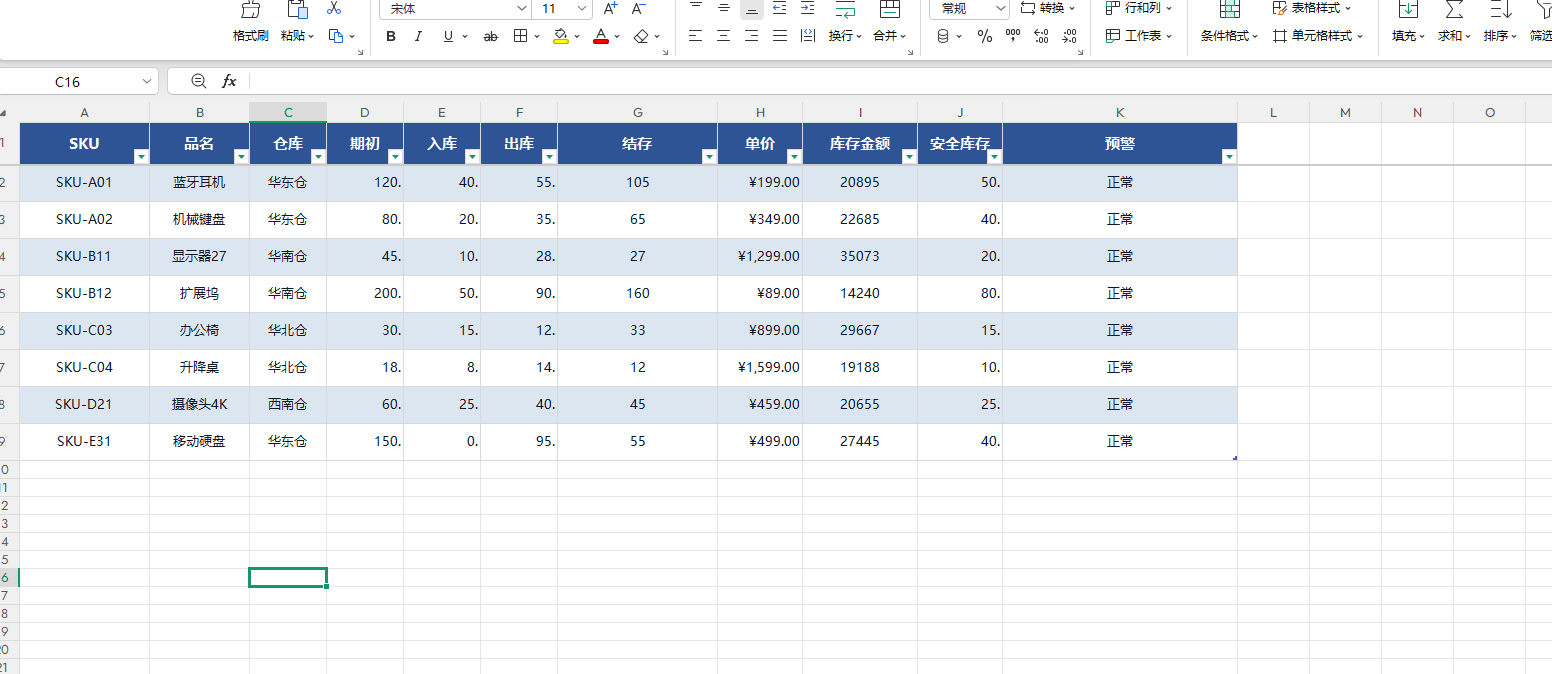1552x674 pixels.
Task: Click the cell borders icon
Action: pos(520,36)
